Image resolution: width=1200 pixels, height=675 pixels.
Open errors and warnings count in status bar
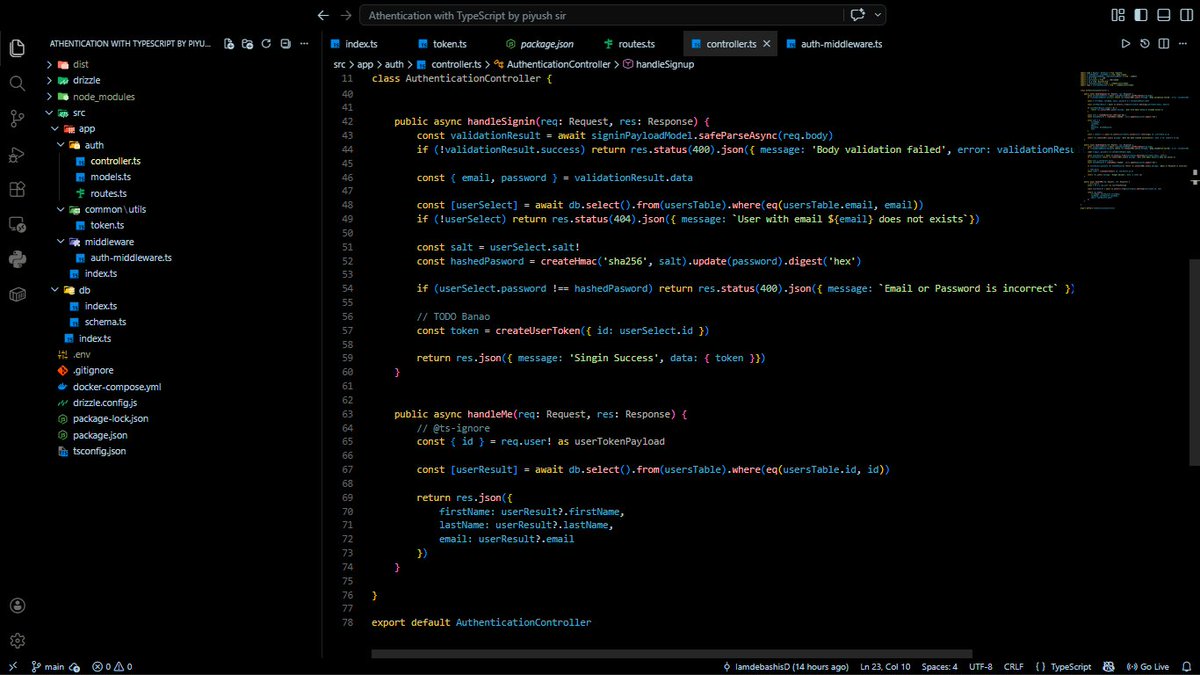(112, 666)
